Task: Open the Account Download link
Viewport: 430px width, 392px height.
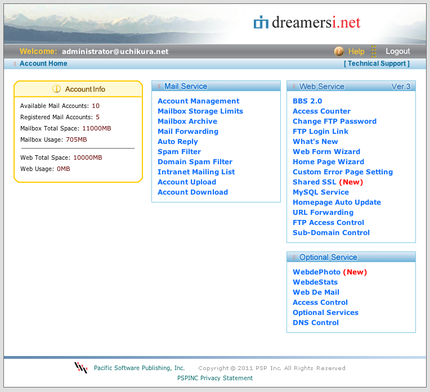Action: coord(193,192)
